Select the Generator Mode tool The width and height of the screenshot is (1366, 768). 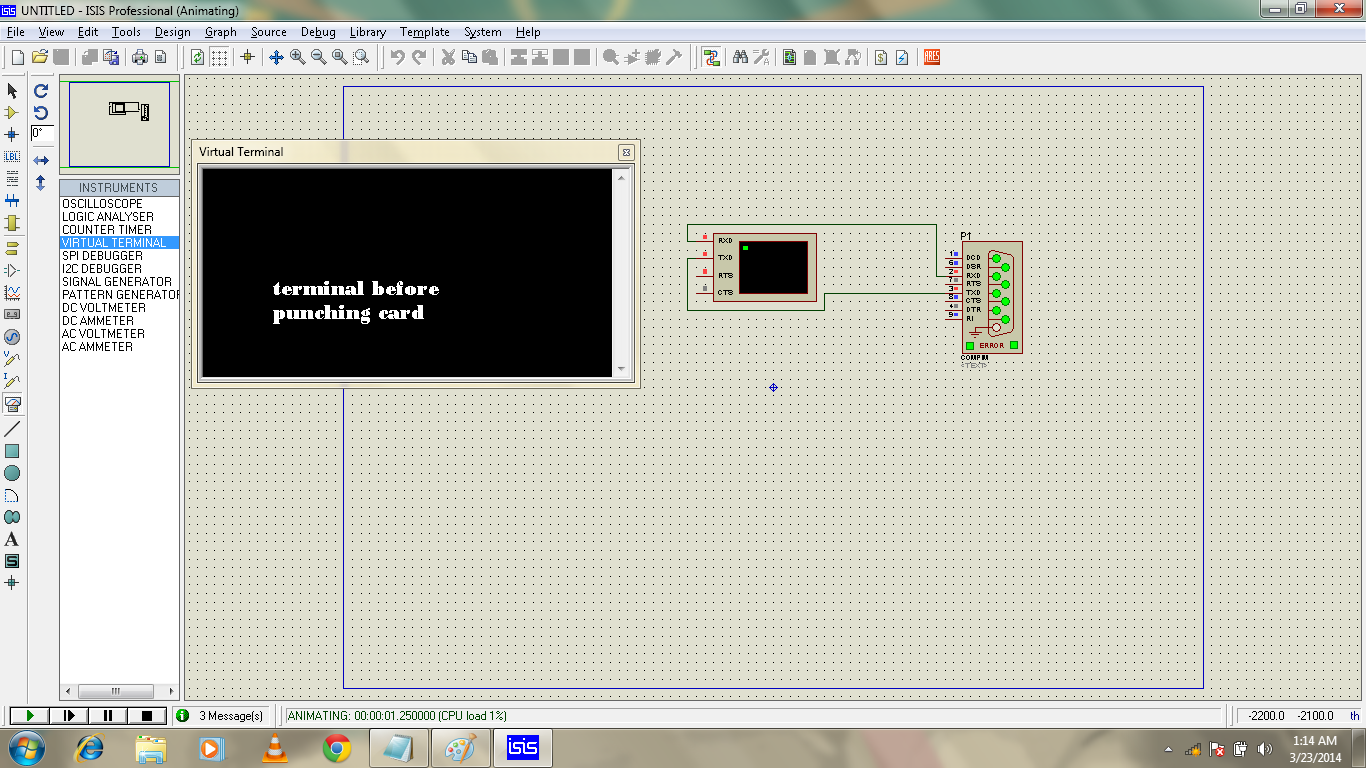point(13,337)
